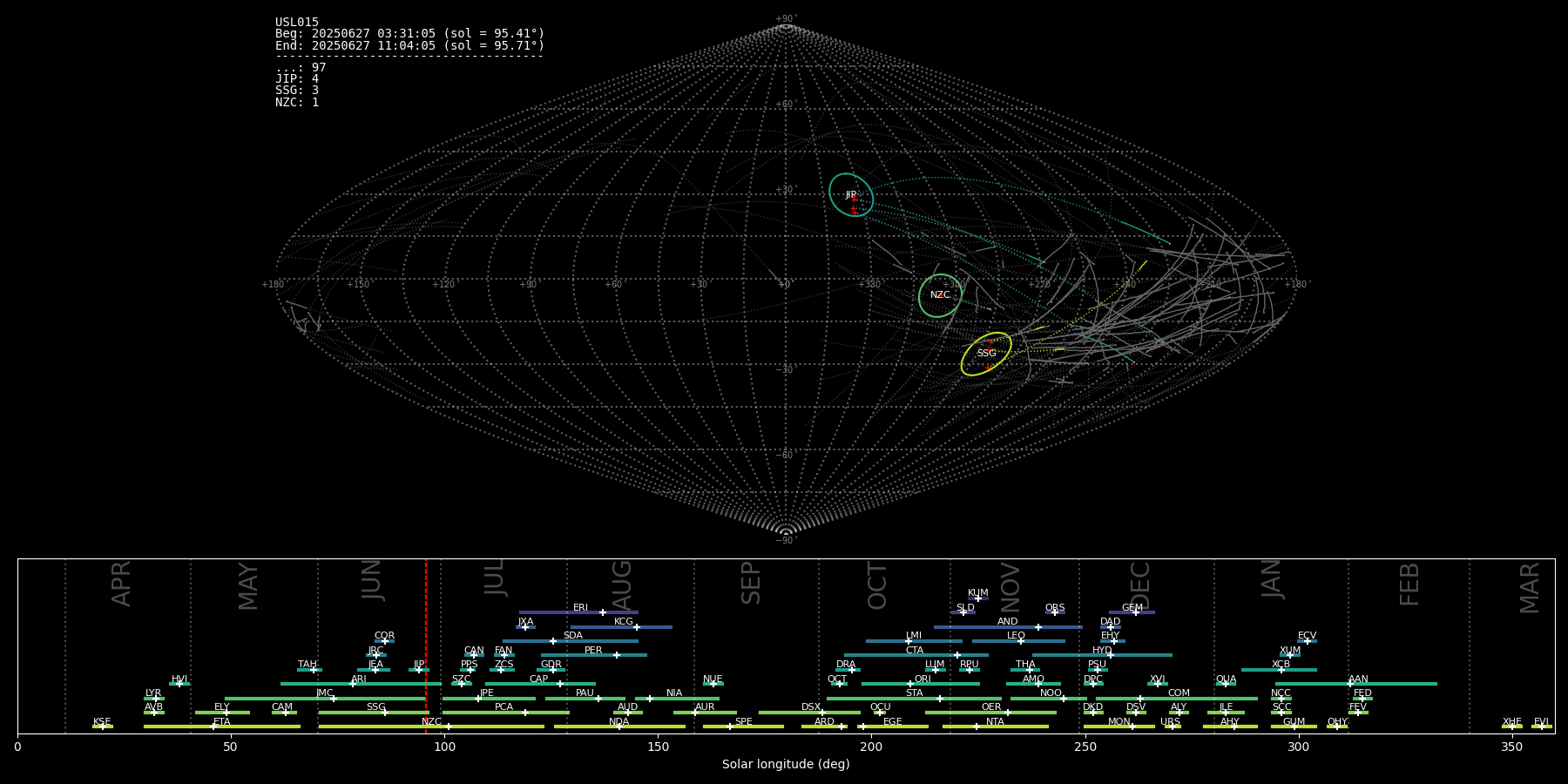Click the AND shower bar

[1008, 626]
